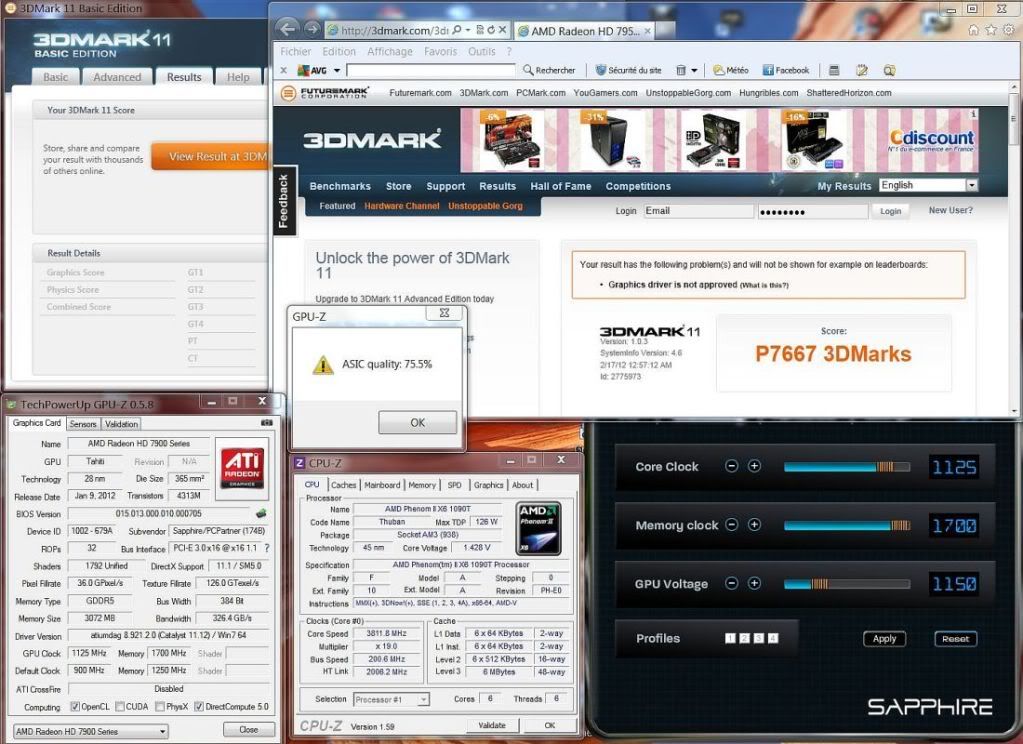
Task: Switch to the GPU-Z Sensors tab
Action: [x=83, y=424]
